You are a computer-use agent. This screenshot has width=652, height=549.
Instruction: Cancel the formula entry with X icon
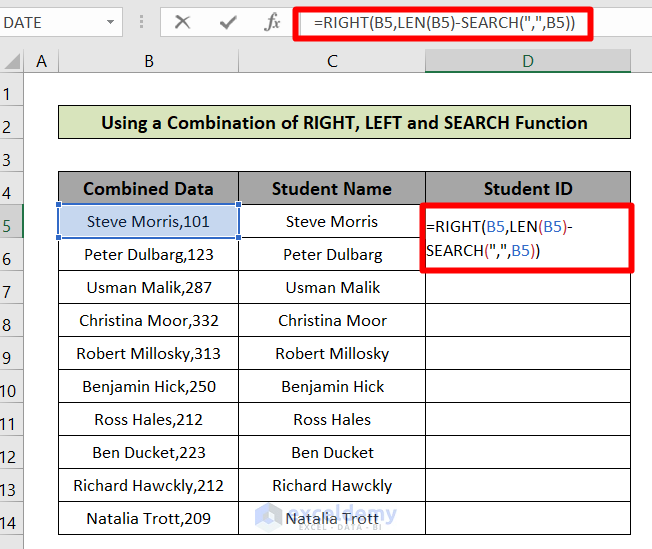click(182, 22)
